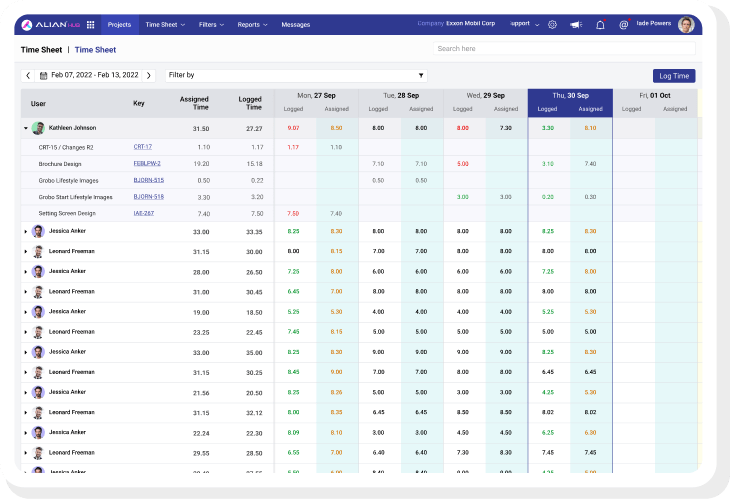Expand Leonard Freeman row with 30.25 logged
This screenshot has width=730, height=499.
point(26,372)
